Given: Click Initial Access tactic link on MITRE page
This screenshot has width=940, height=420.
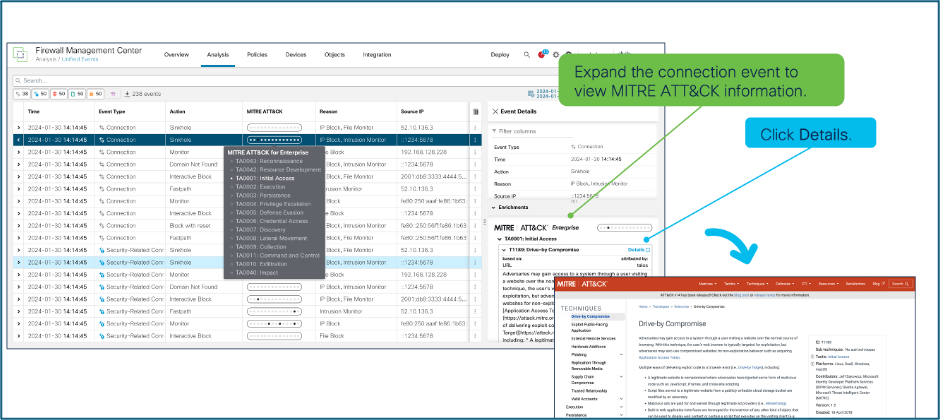Looking at the screenshot, I should pyautogui.click(x=838, y=356).
